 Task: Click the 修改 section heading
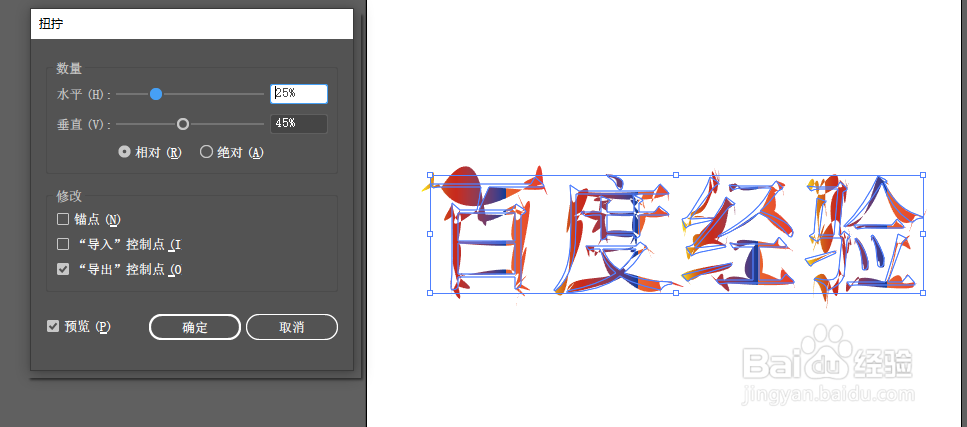tap(69, 196)
